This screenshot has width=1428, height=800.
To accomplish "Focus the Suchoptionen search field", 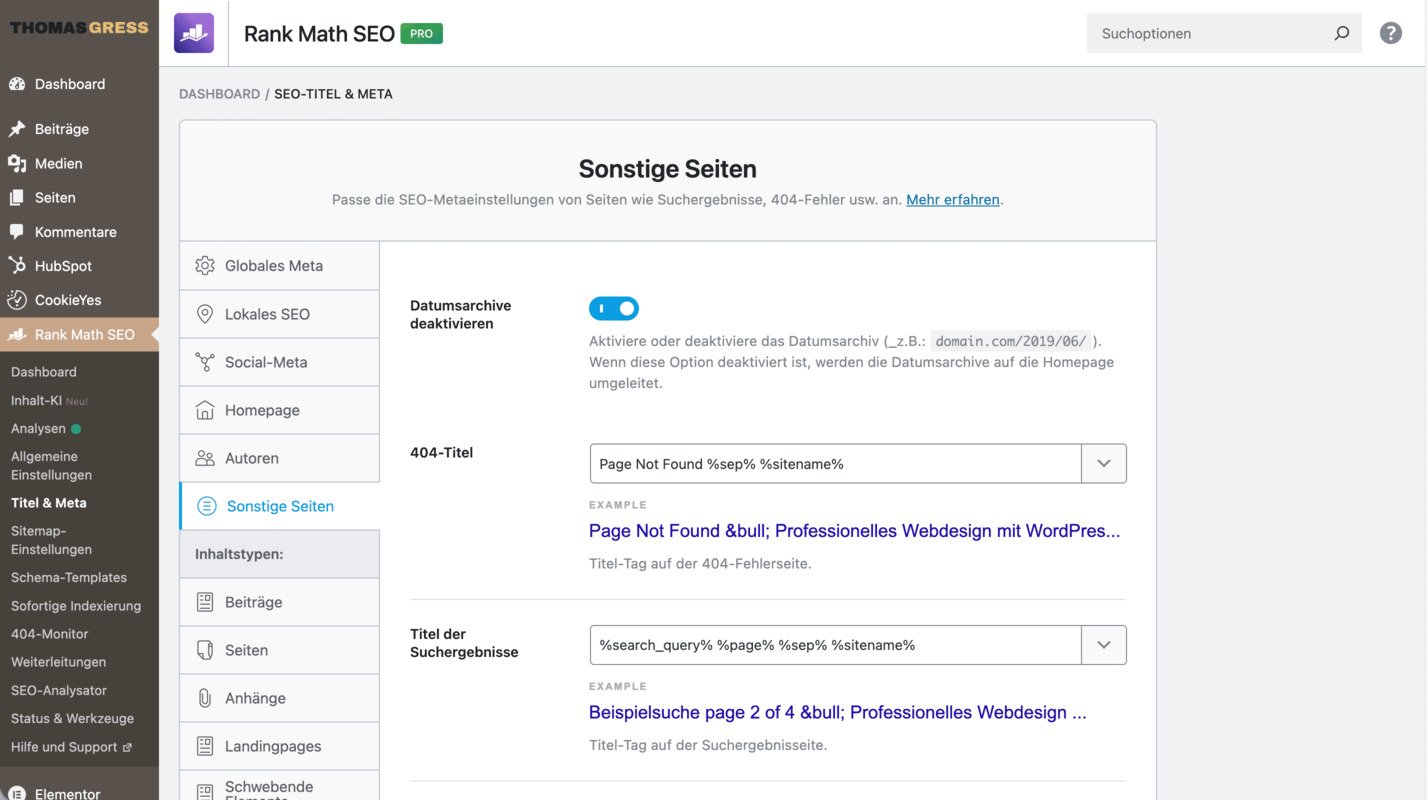I will [1210, 33].
